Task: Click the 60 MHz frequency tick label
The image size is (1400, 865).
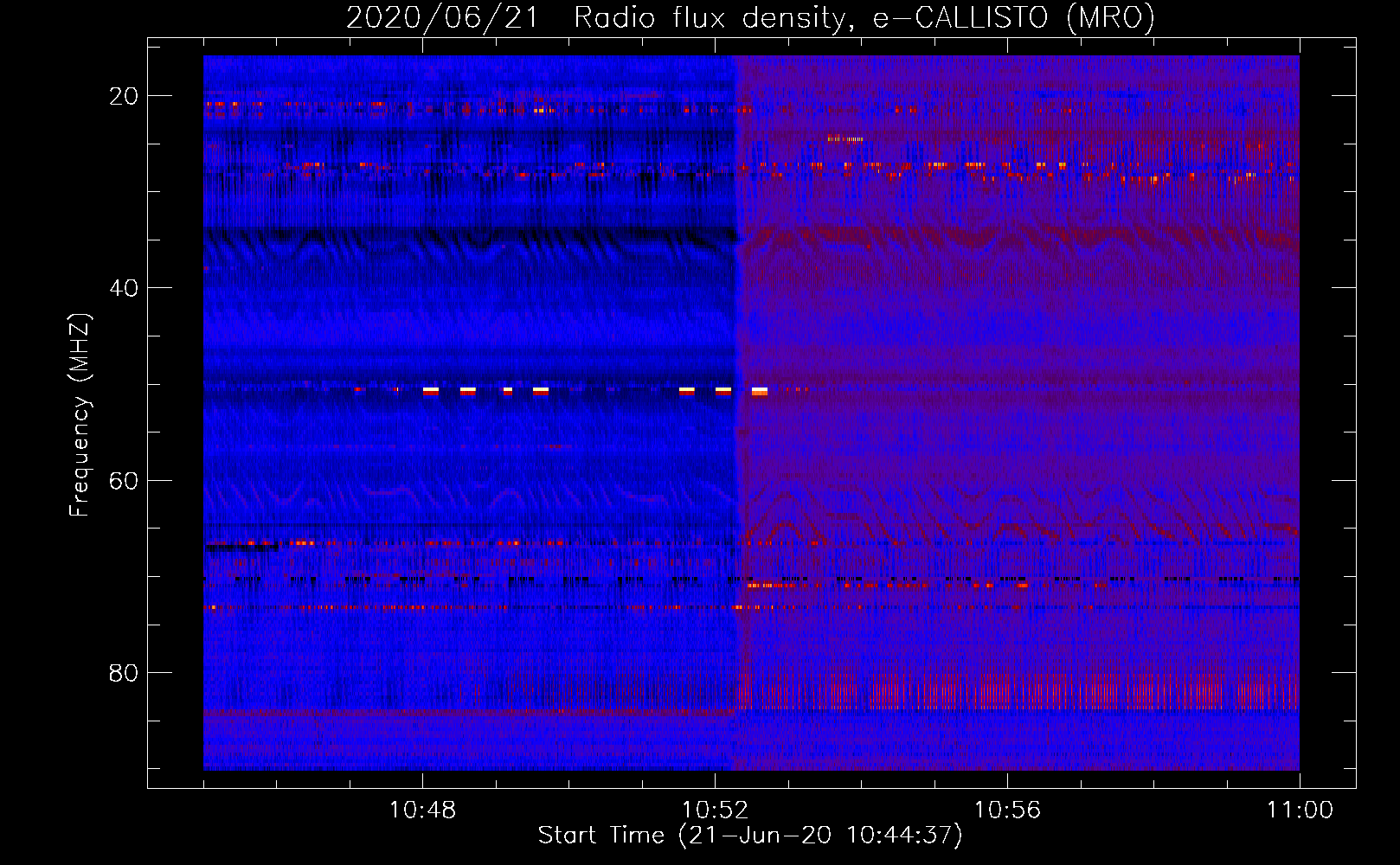Action: pos(124,480)
